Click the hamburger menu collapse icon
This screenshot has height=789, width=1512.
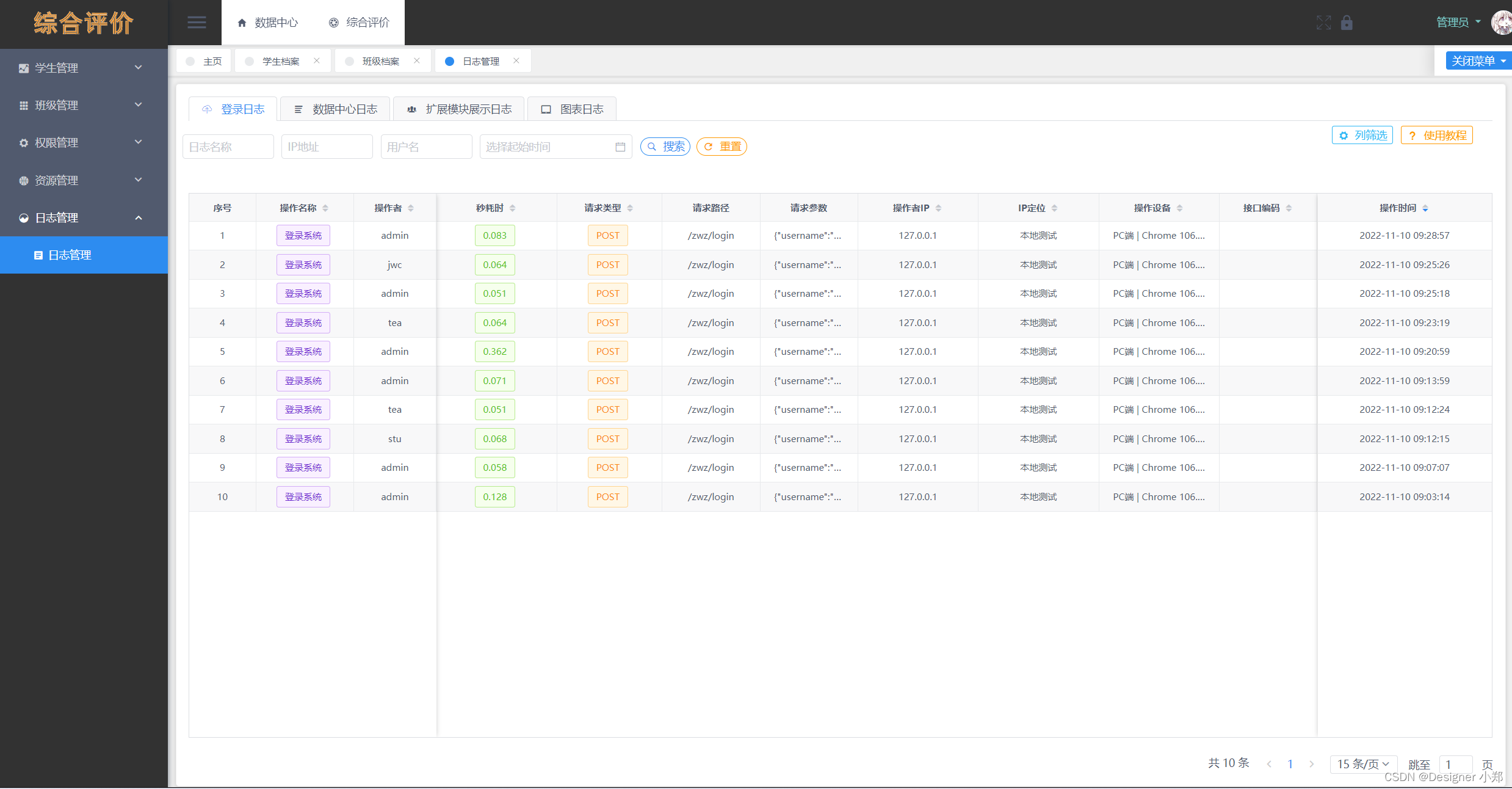pyautogui.click(x=196, y=23)
